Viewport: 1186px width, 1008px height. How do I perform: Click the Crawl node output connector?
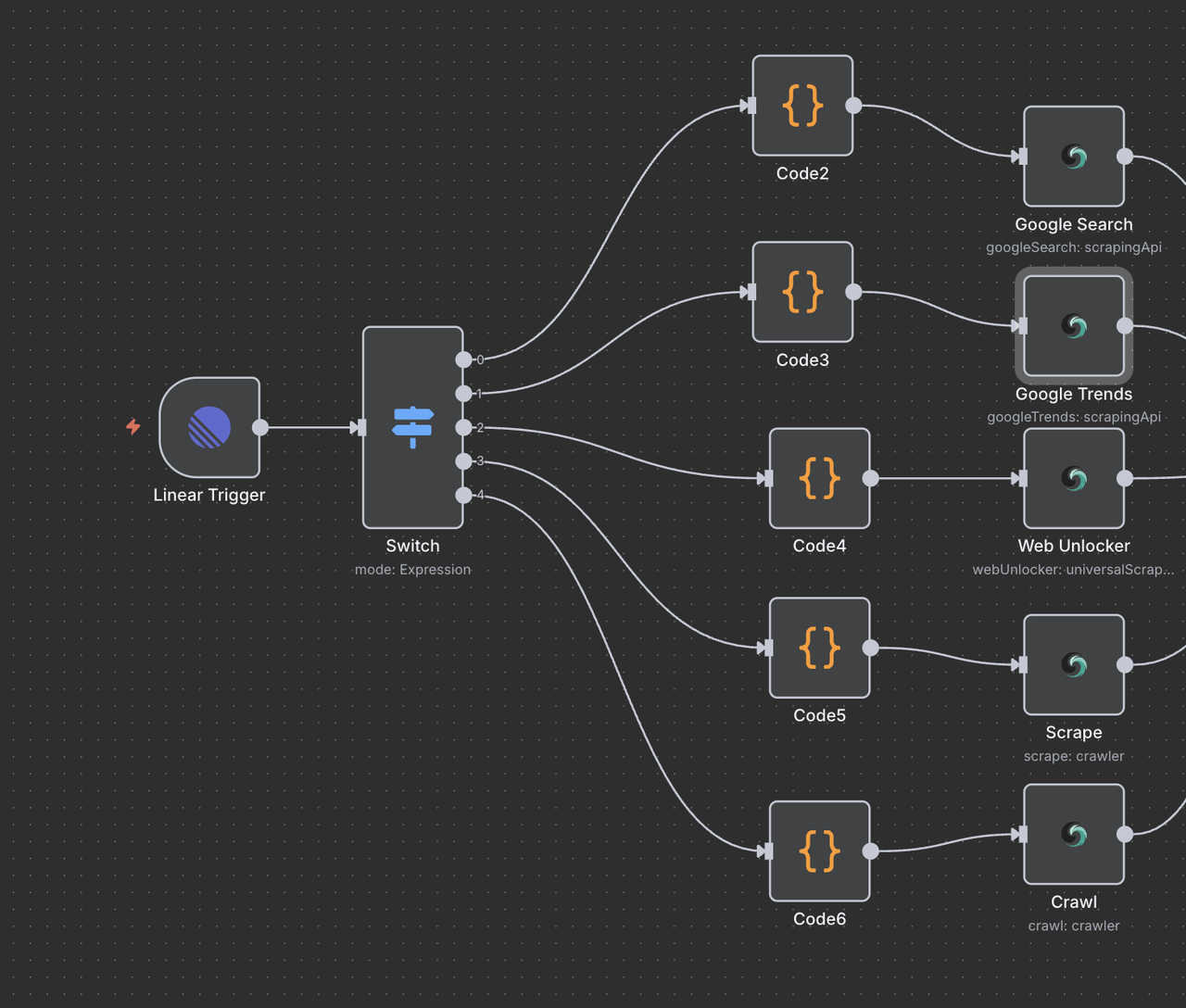(x=1125, y=834)
